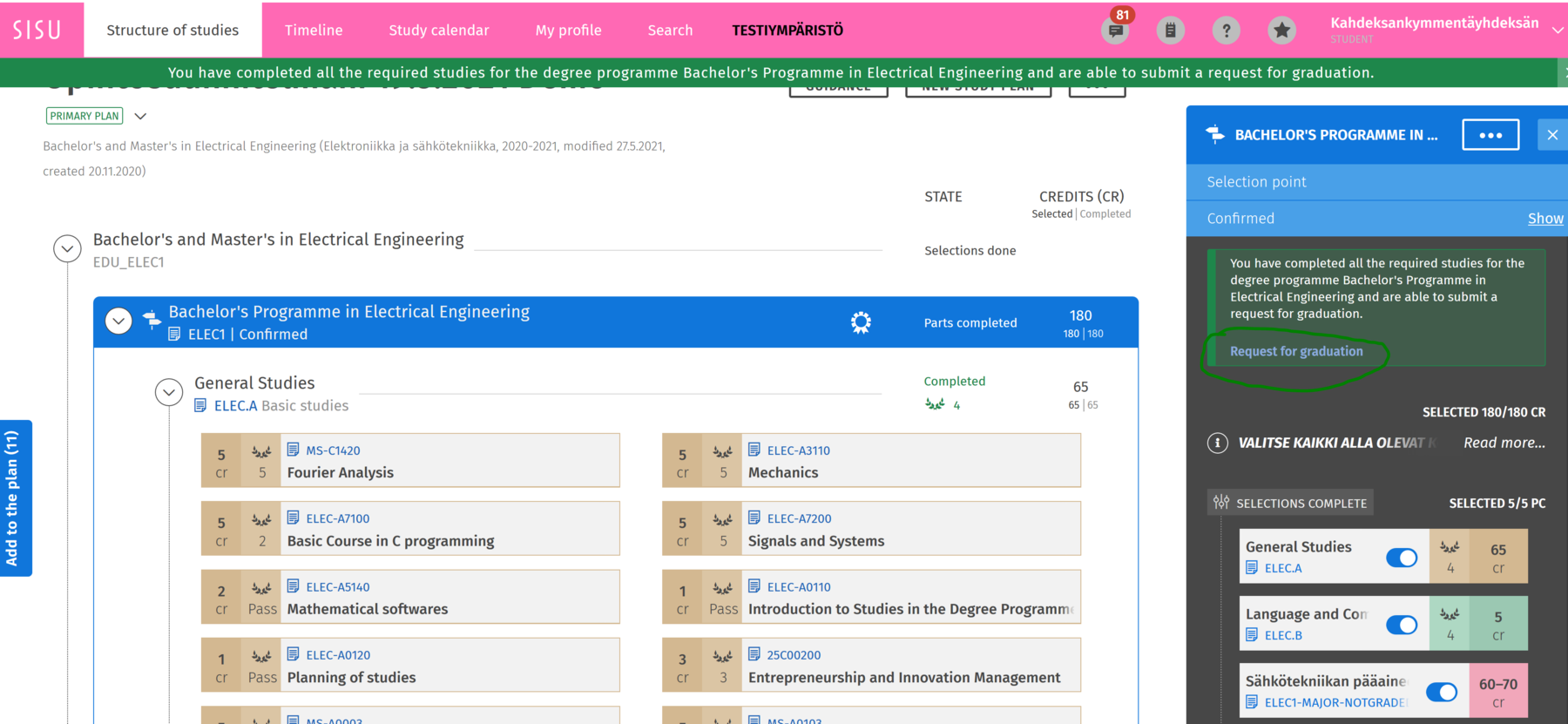Open the help question mark icon
The width and height of the screenshot is (1568, 724).
click(x=1227, y=30)
